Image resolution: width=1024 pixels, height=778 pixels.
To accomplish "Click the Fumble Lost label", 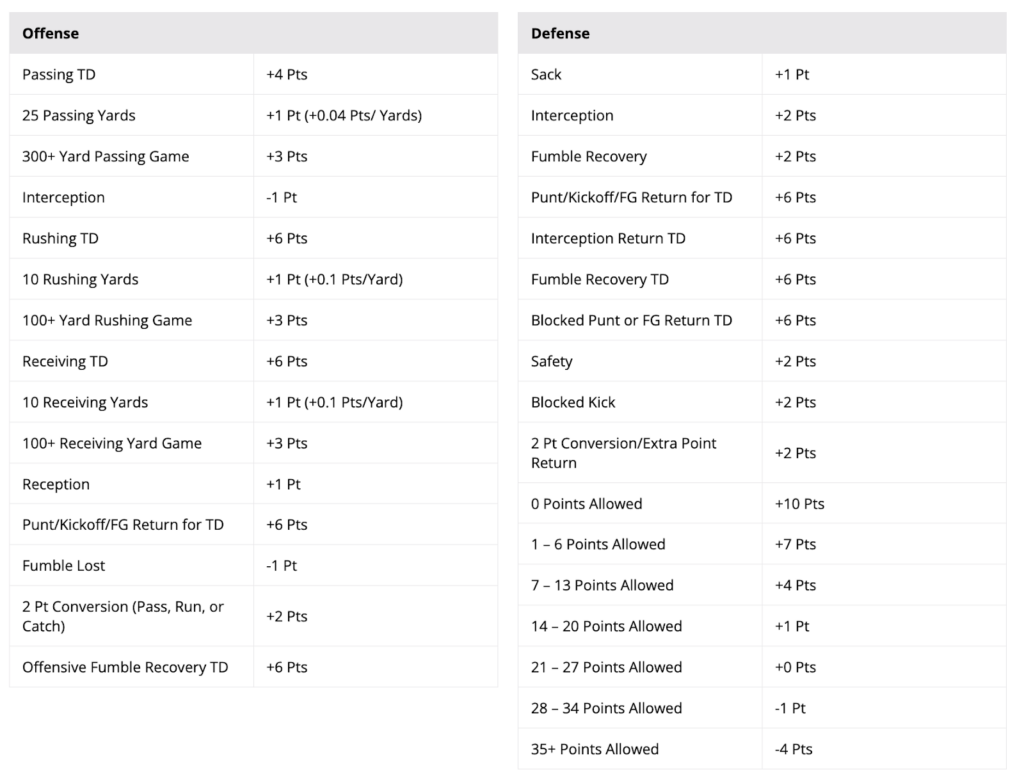I will (x=64, y=565).
